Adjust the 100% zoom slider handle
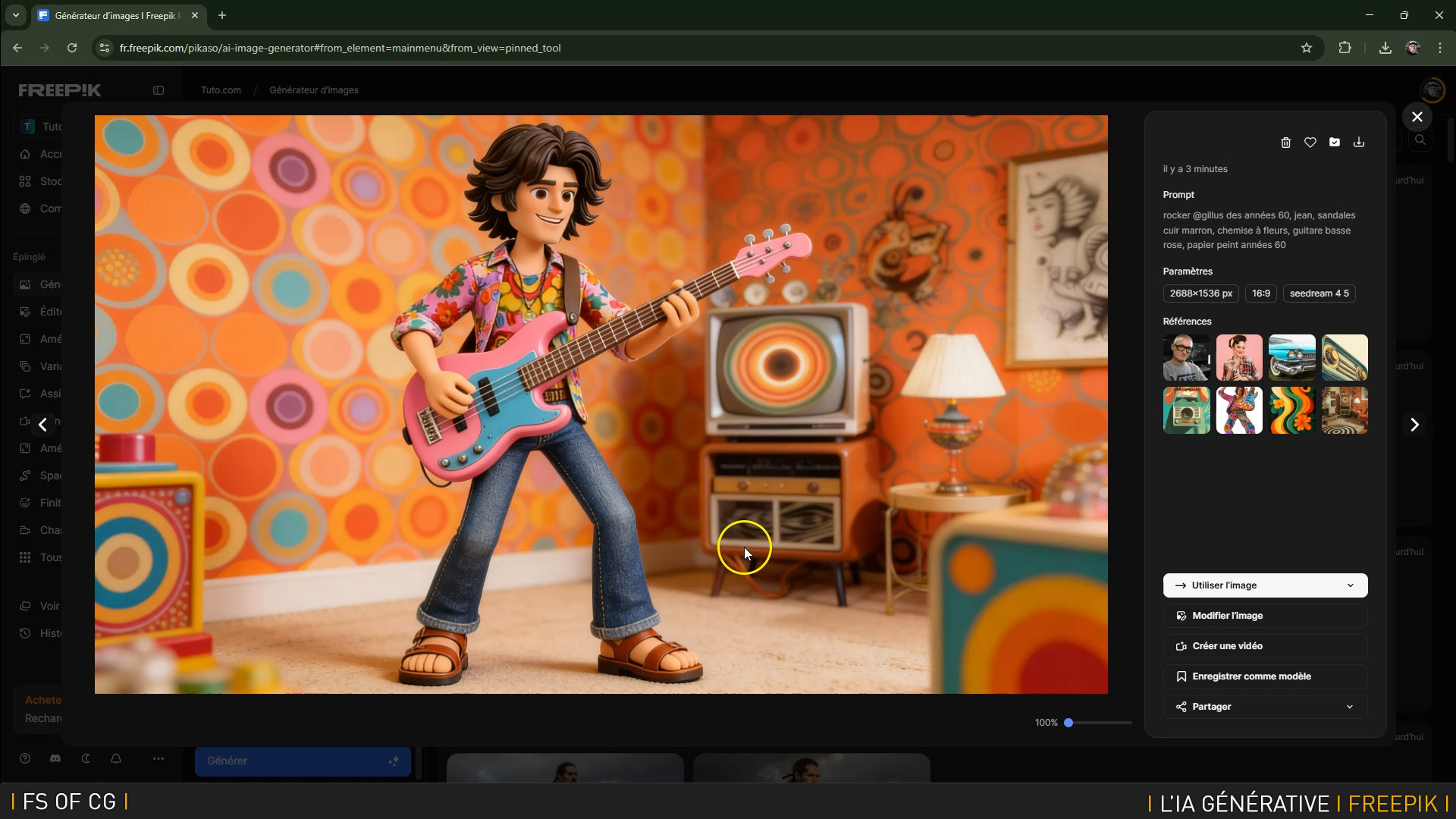Image resolution: width=1456 pixels, height=819 pixels. tap(1068, 723)
